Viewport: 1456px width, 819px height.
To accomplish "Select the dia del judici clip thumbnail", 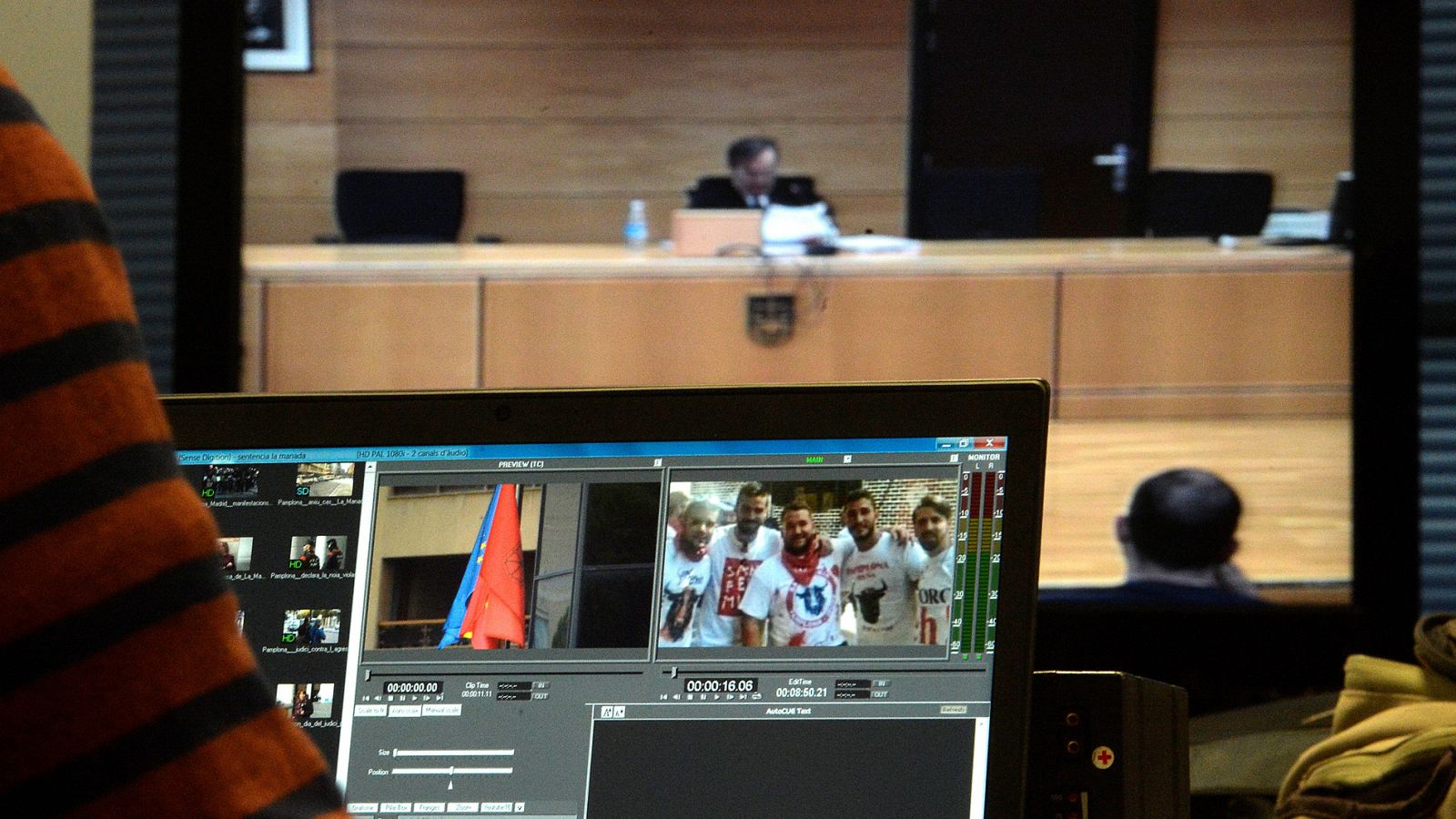I will point(305,701).
